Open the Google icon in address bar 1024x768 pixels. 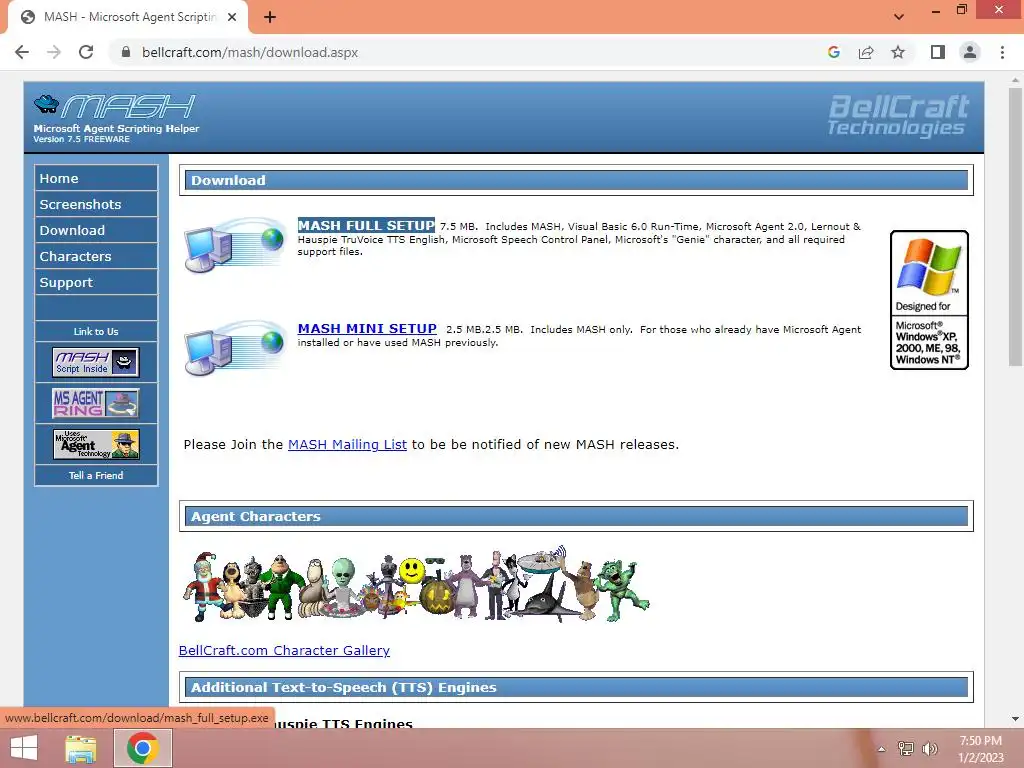pyautogui.click(x=833, y=52)
